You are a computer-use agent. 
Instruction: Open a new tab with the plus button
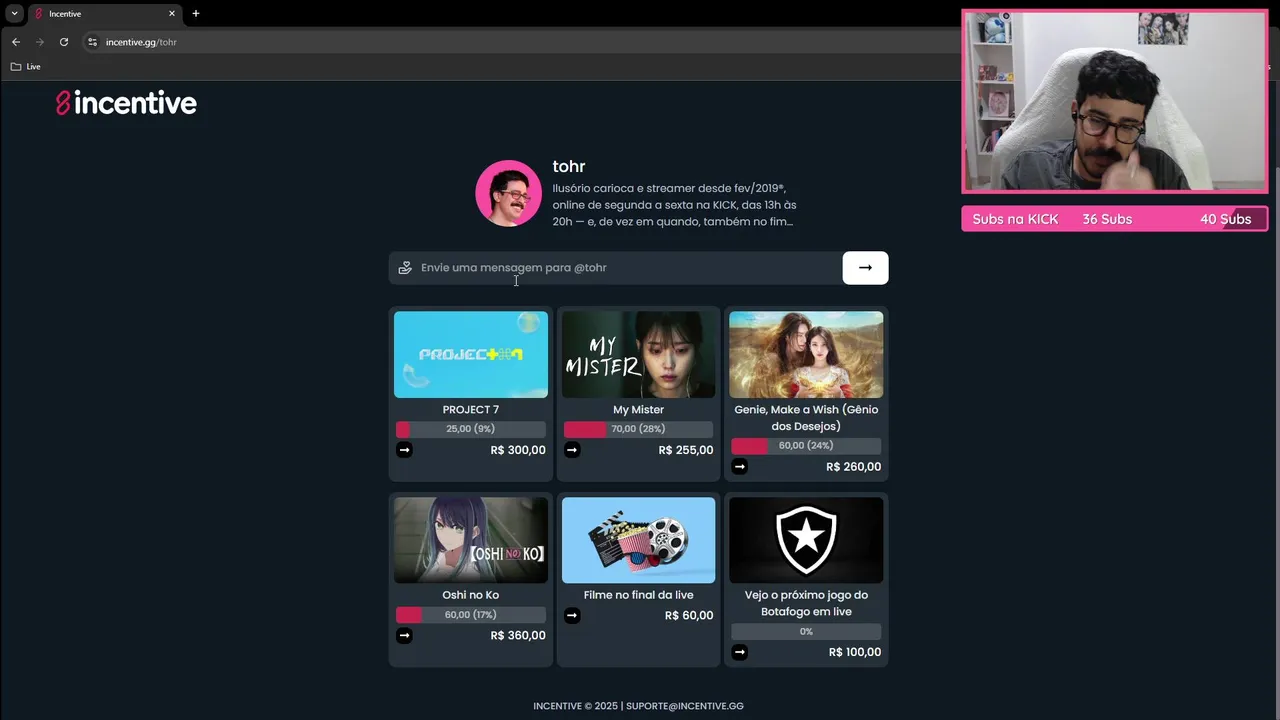(196, 14)
